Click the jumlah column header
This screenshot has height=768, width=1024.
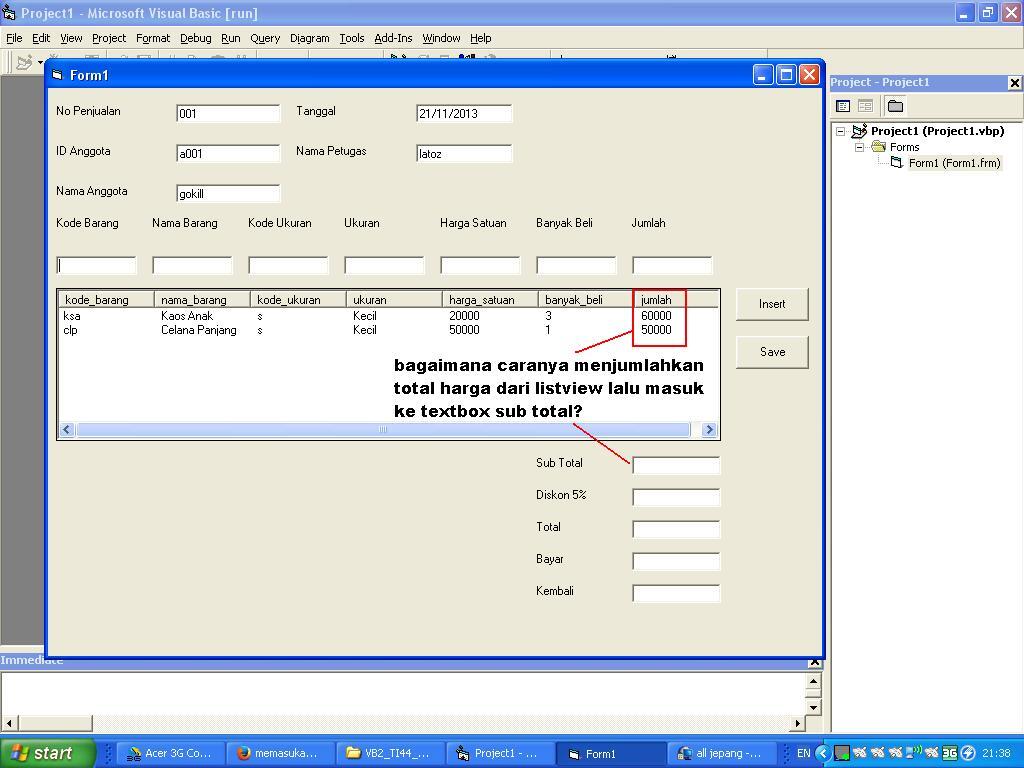(x=676, y=299)
